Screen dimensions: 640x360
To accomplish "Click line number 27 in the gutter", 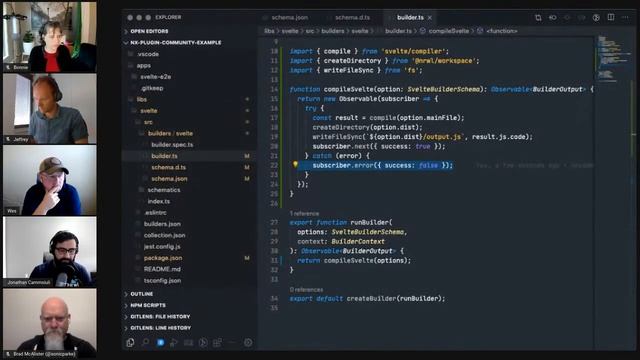I will [274, 222].
